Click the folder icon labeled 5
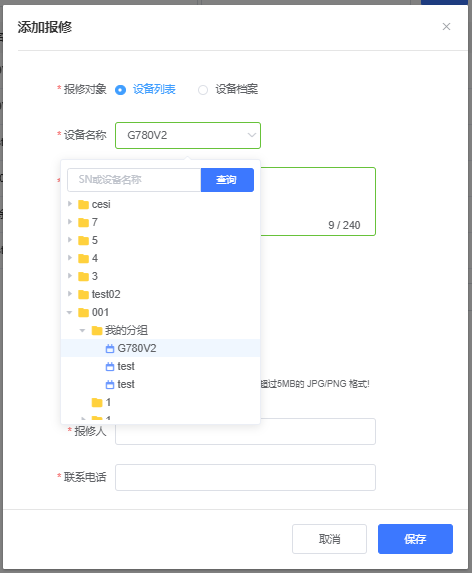 (x=84, y=240)
